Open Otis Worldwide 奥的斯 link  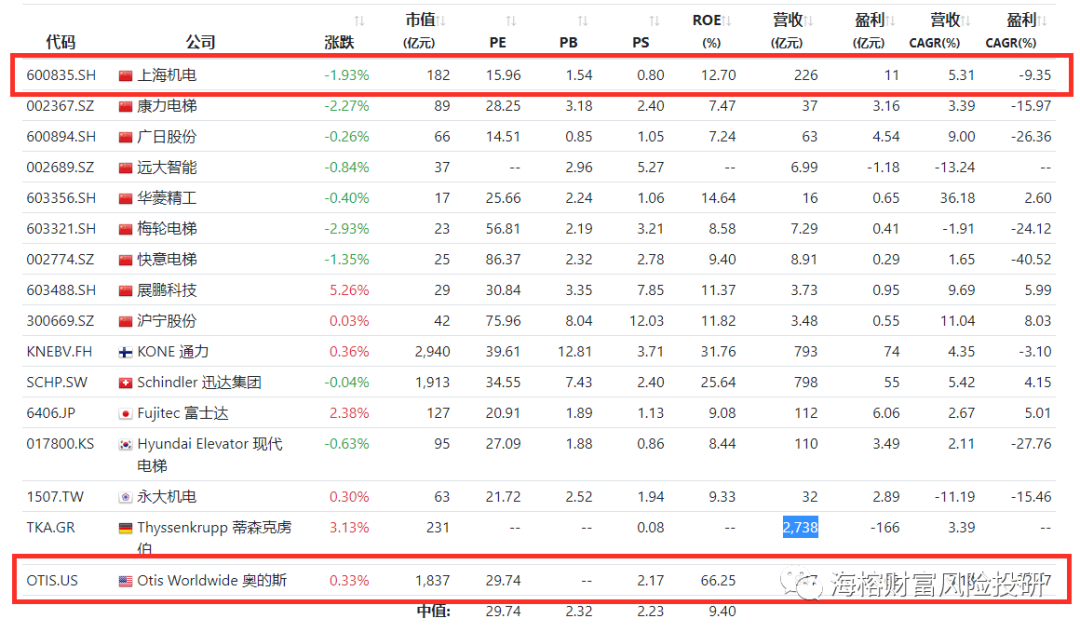click(x=211, y=580)
